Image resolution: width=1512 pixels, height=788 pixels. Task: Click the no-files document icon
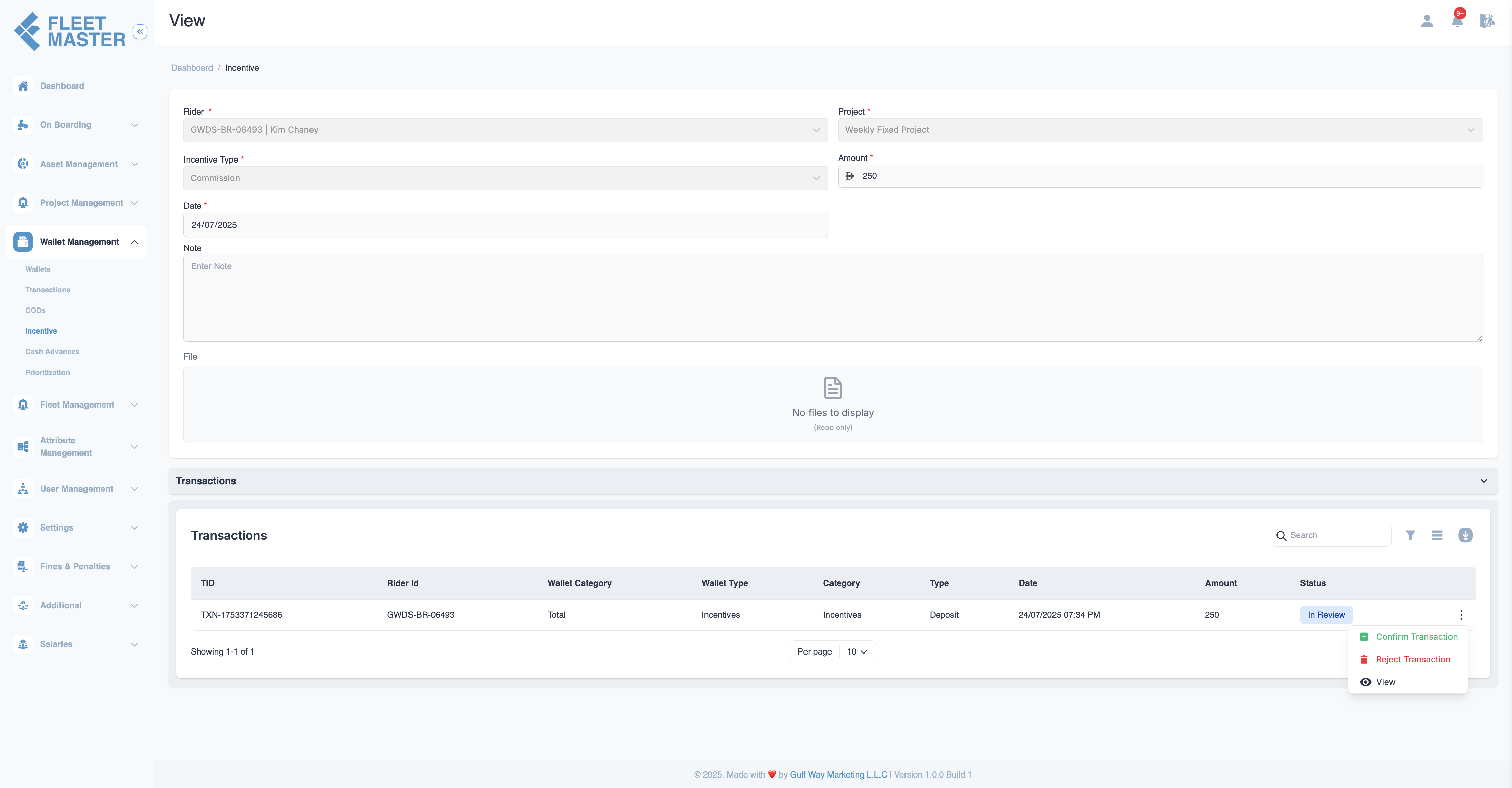tap(833, 388)
